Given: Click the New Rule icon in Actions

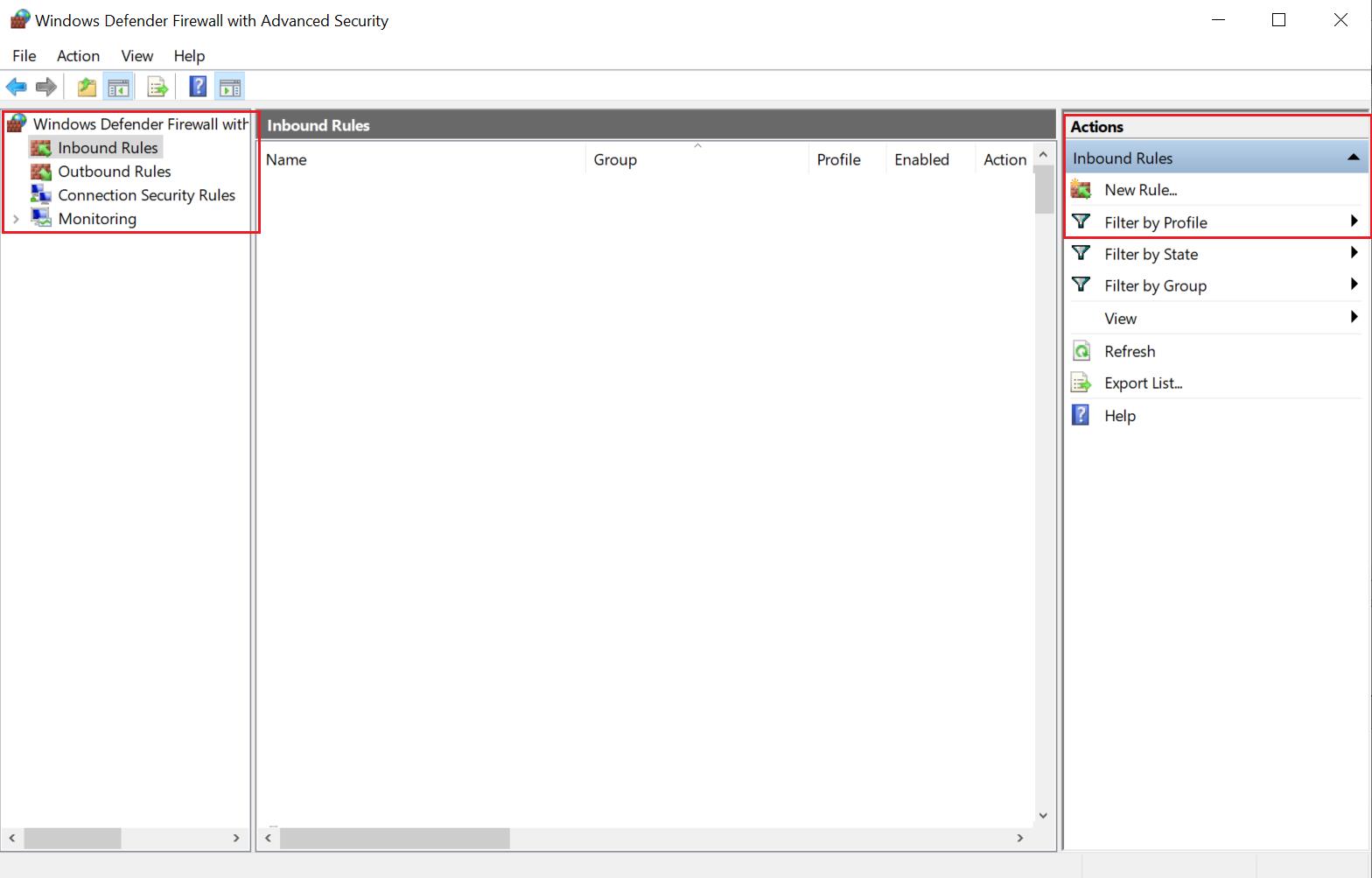Looking at the screenshot, I should (1081, 190).
